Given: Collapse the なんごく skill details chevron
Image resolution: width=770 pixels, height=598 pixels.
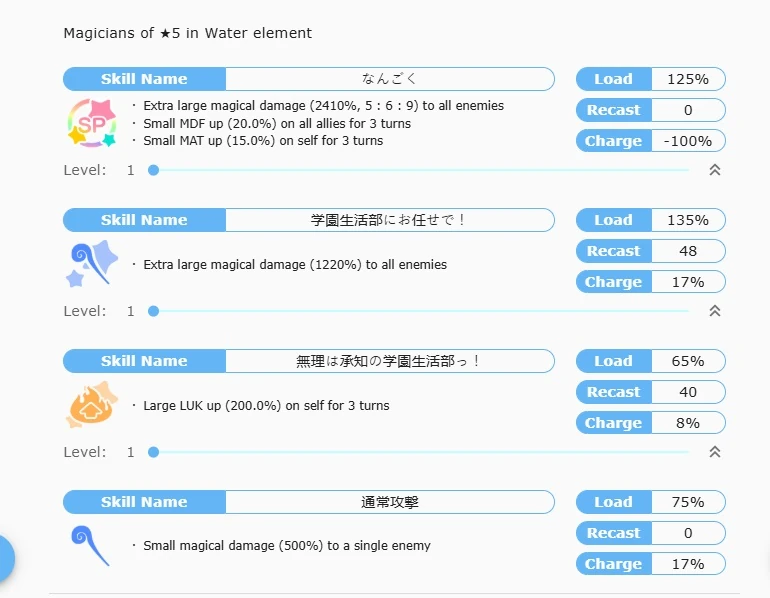Looking at the screenshot, I should coord(715,170).
